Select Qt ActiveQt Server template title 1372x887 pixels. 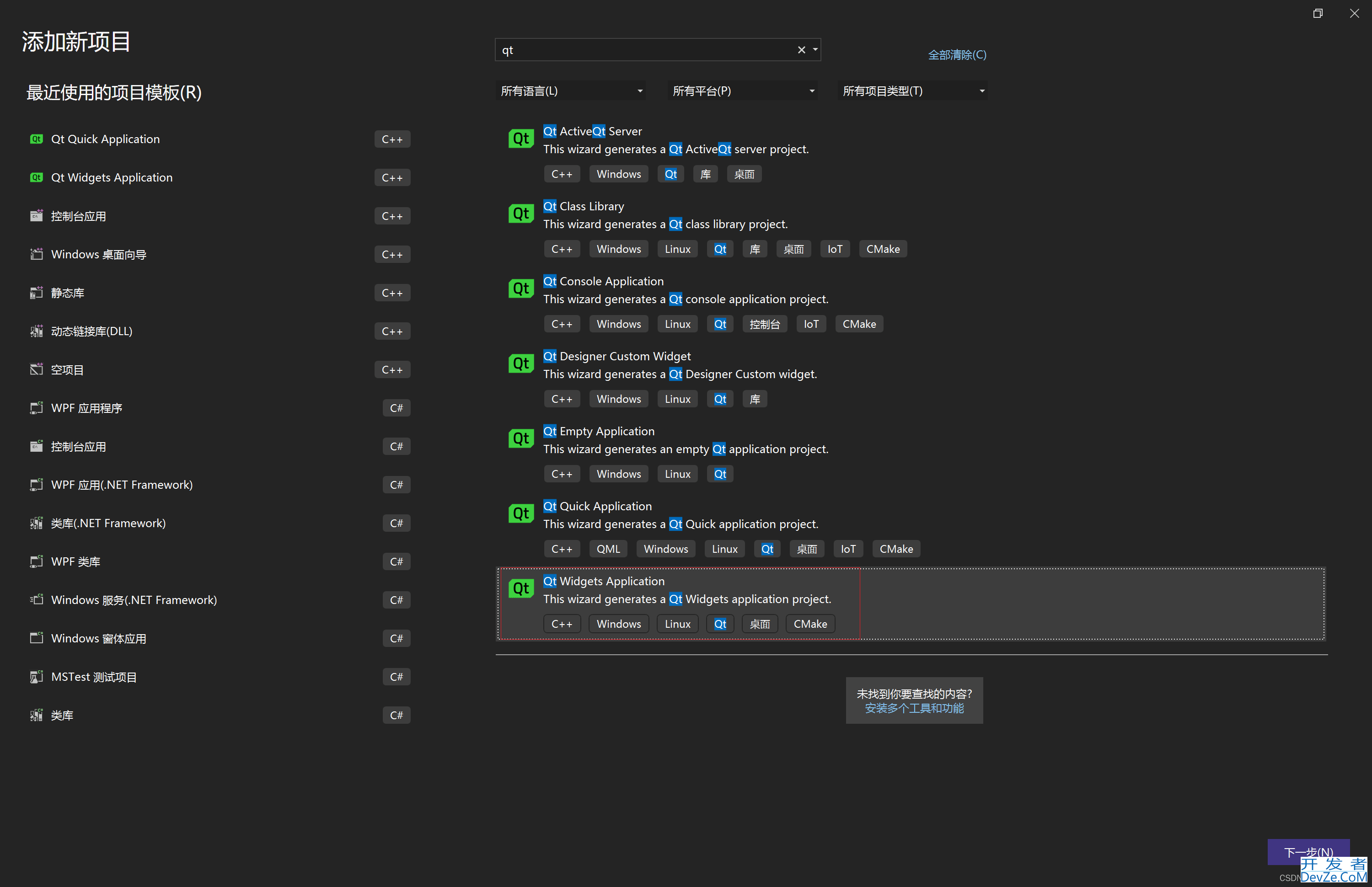point(592,131)
